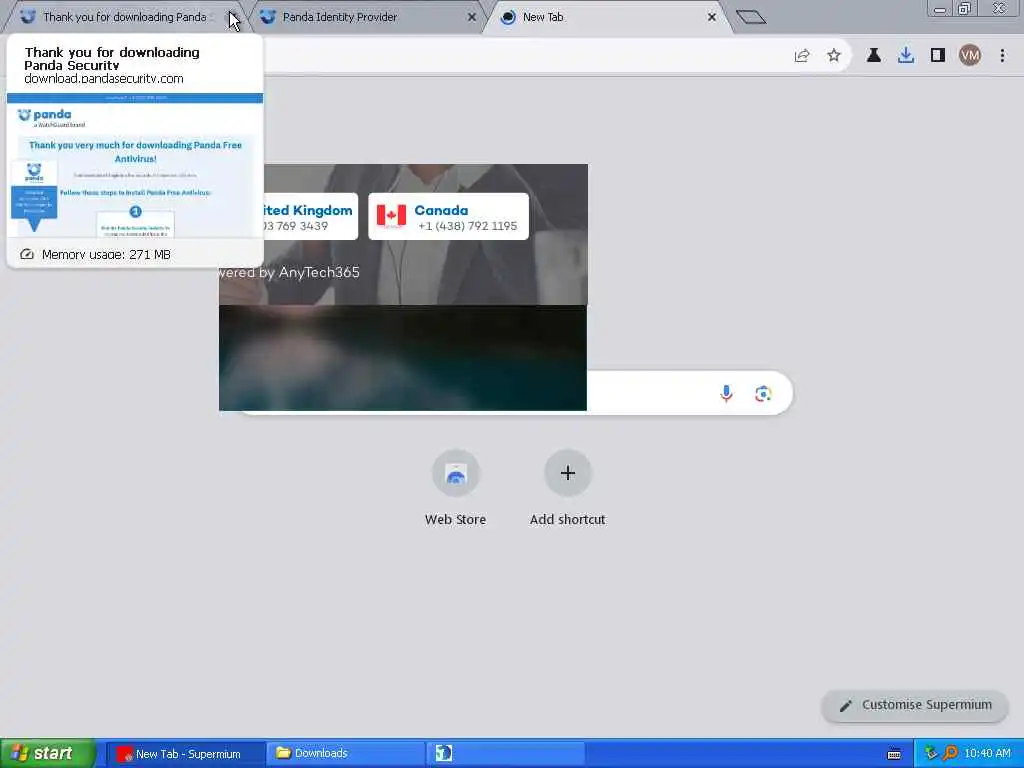The height and width of the screenshot is (768, 1024).
Task: Click the magnifier tray icon
Action: [x=950, y=754]
